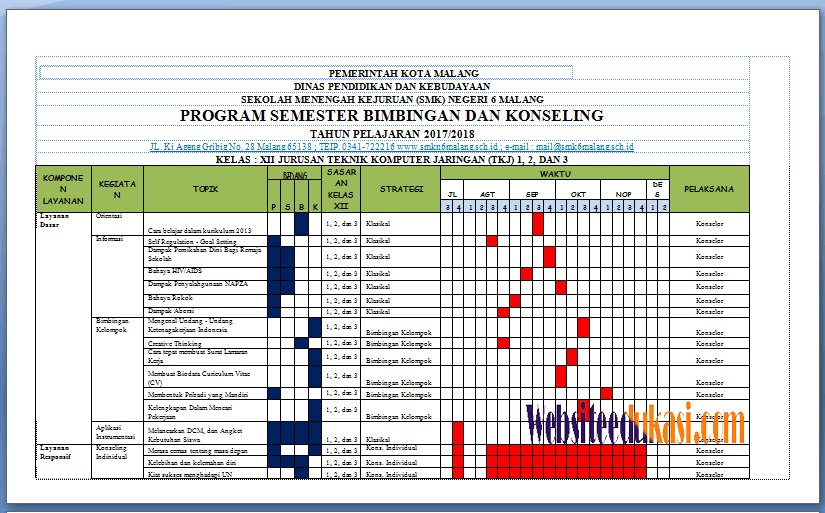Select the "Aplikasi Instrumentasi" activity cell

pos(115,432)
